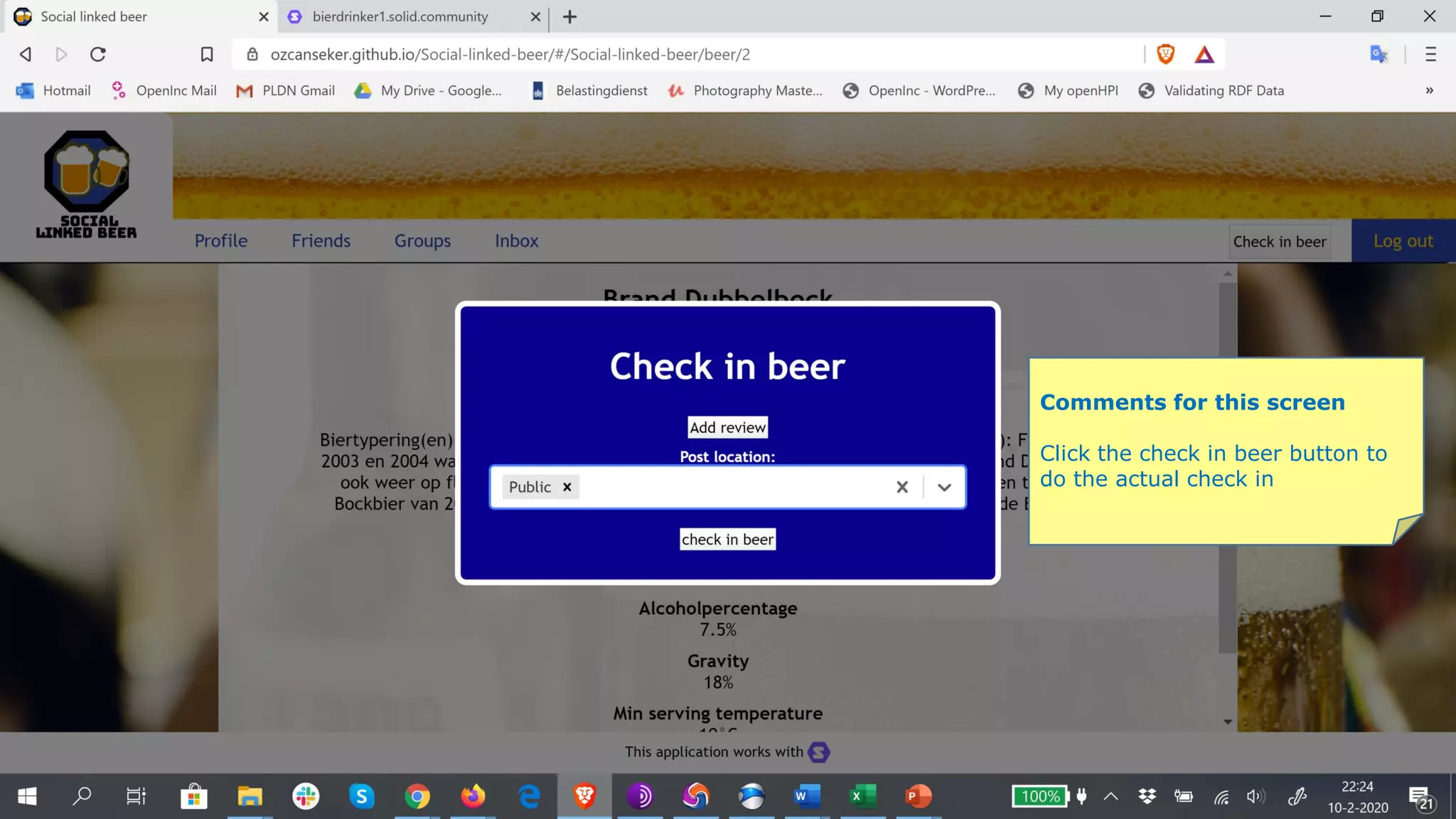Viewport: 1456px width, 819px height.
Task: Open the Belastingdienst bookmark
Action: (x=589, y=90)
